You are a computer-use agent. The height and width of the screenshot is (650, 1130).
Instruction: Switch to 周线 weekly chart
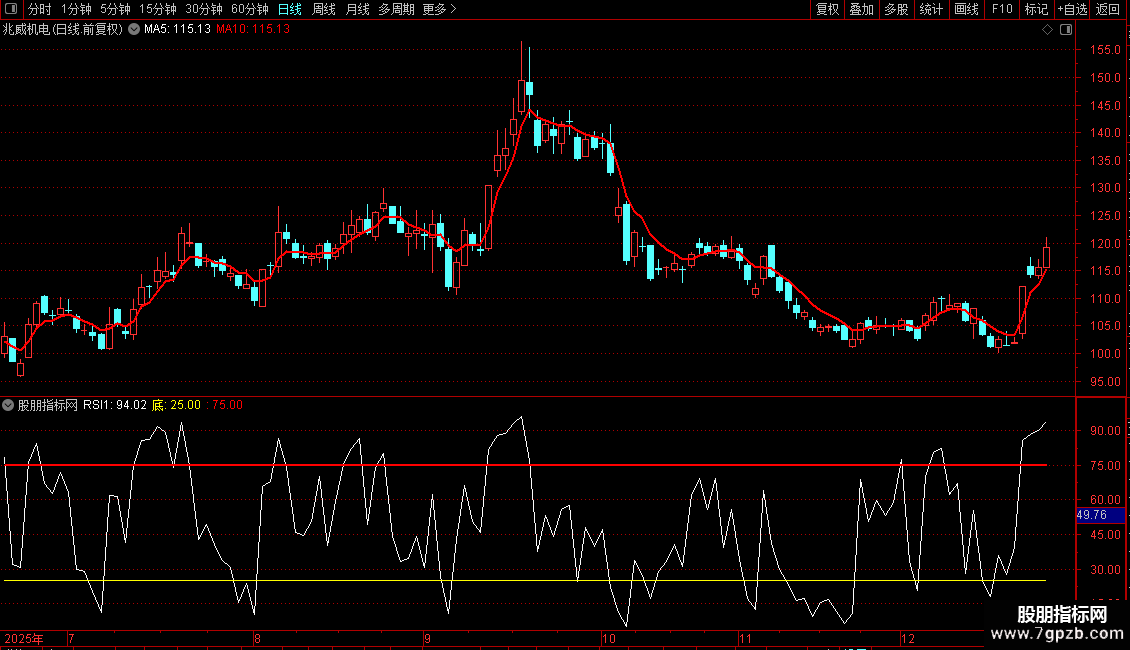(x=324, y=9)
